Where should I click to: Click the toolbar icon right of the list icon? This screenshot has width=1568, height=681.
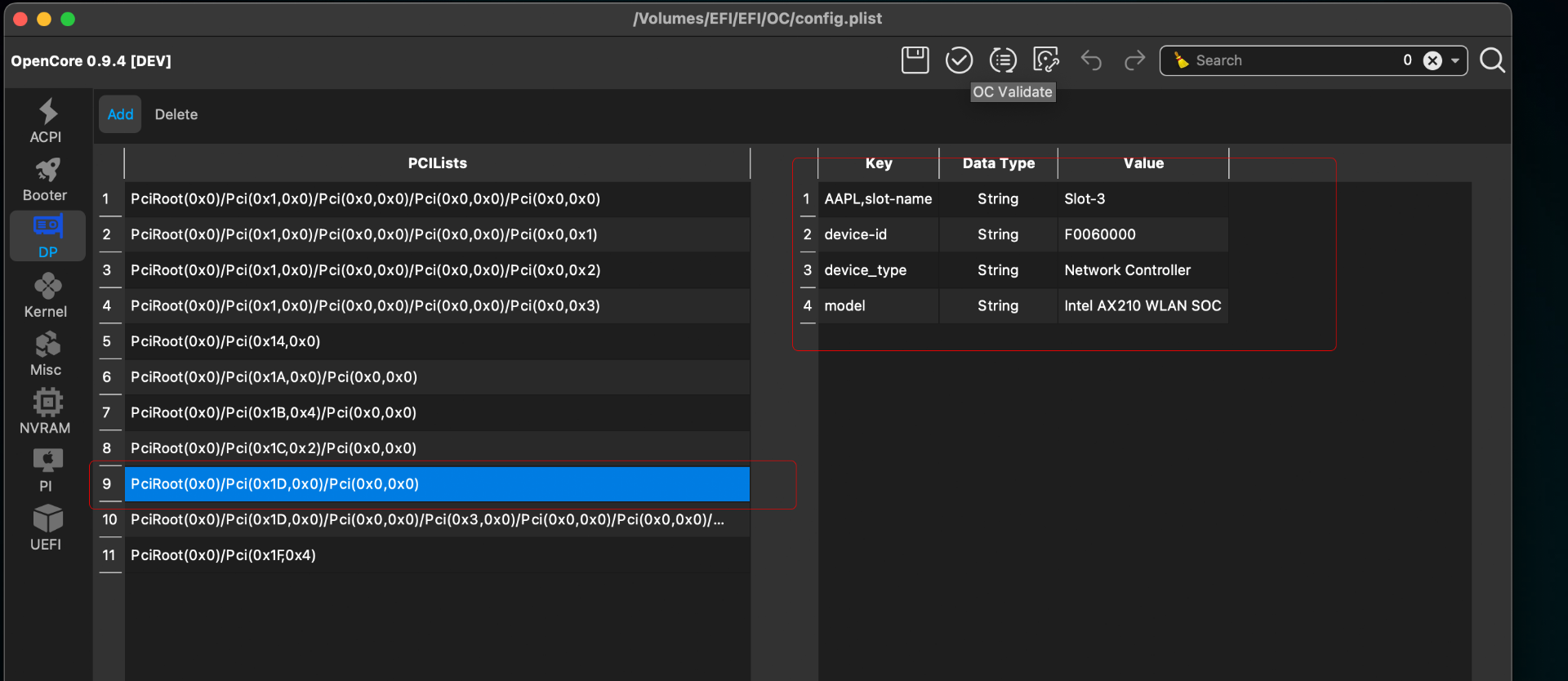coord(1046,60)
